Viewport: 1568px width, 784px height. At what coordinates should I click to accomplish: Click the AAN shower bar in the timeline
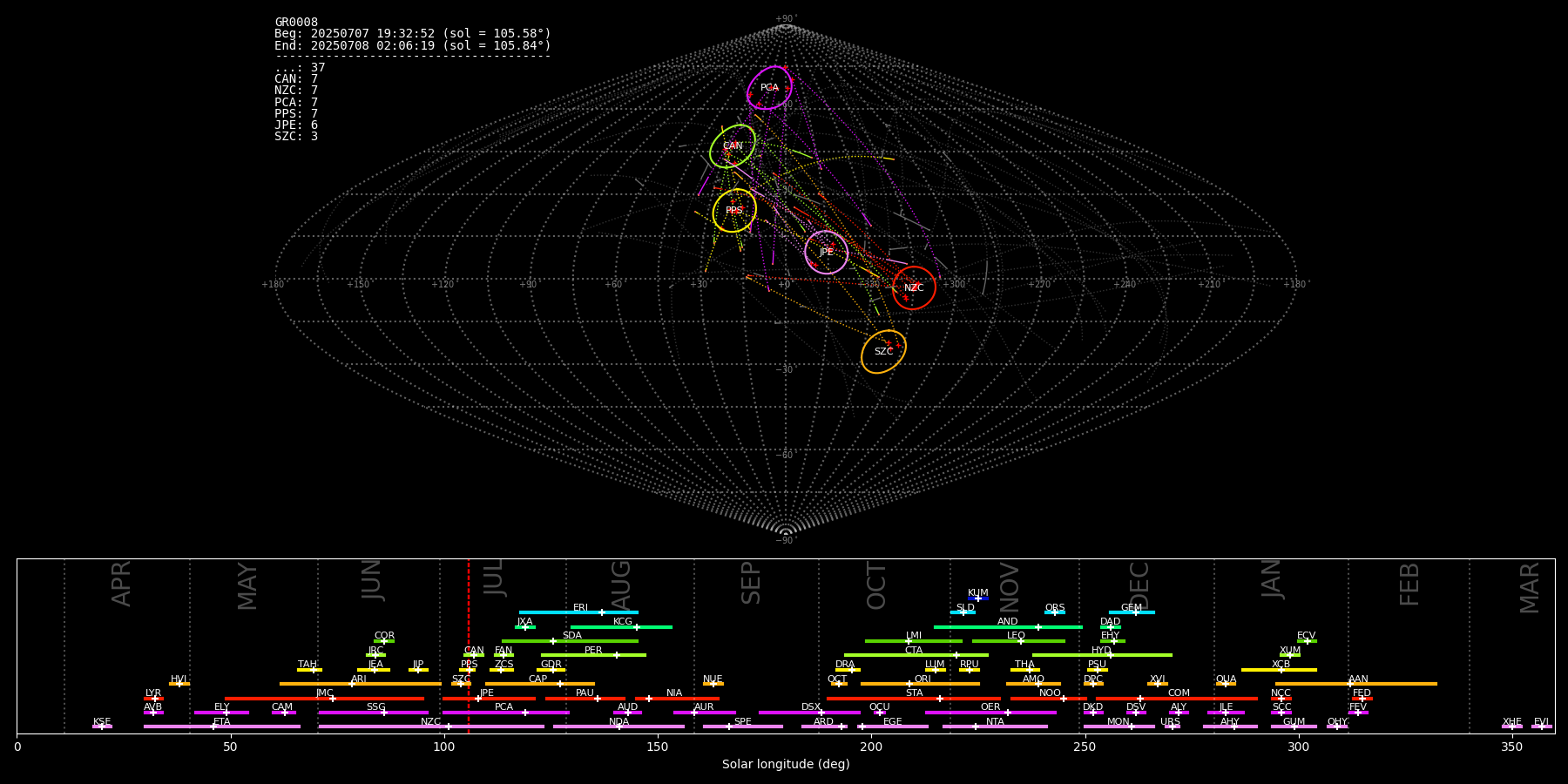coord(1356,684)
